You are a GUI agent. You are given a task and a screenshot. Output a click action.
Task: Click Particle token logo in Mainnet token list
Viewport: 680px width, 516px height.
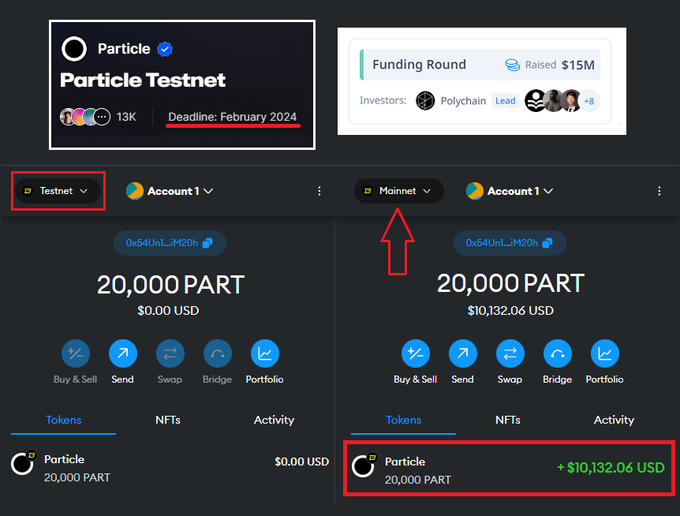[363, 466]
